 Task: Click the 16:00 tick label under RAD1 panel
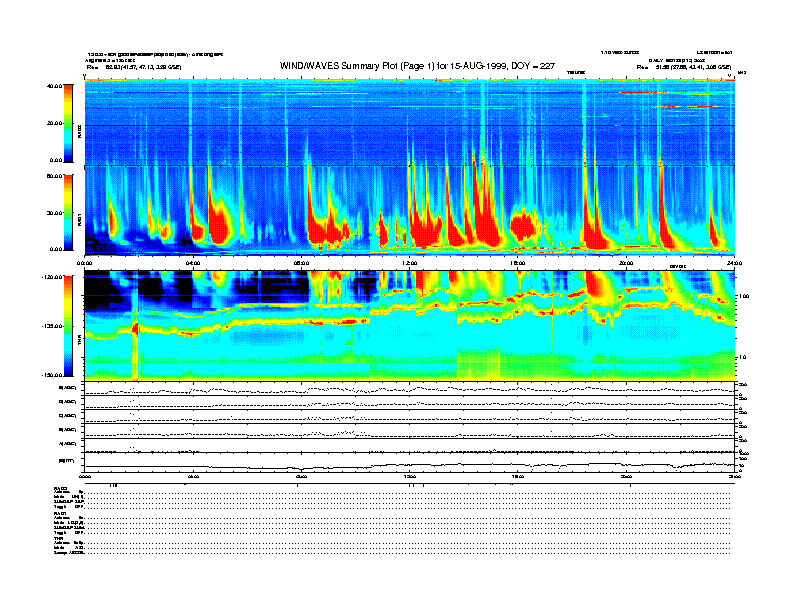pos(518,263)
